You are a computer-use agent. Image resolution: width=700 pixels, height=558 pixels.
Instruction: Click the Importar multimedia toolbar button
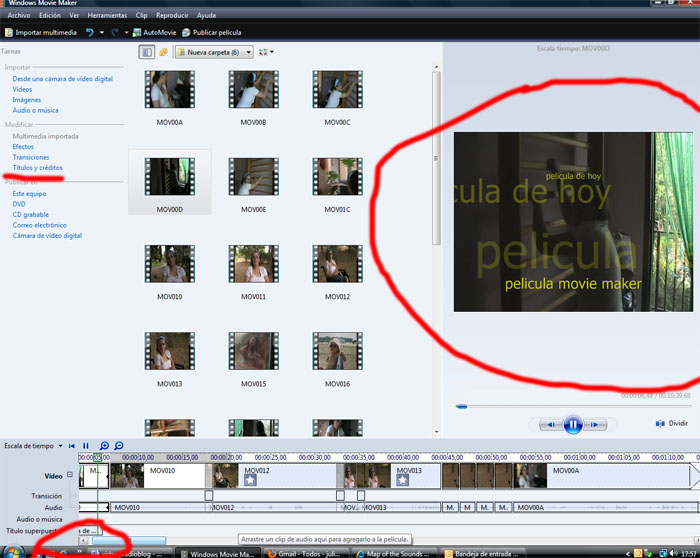point(41,33)
